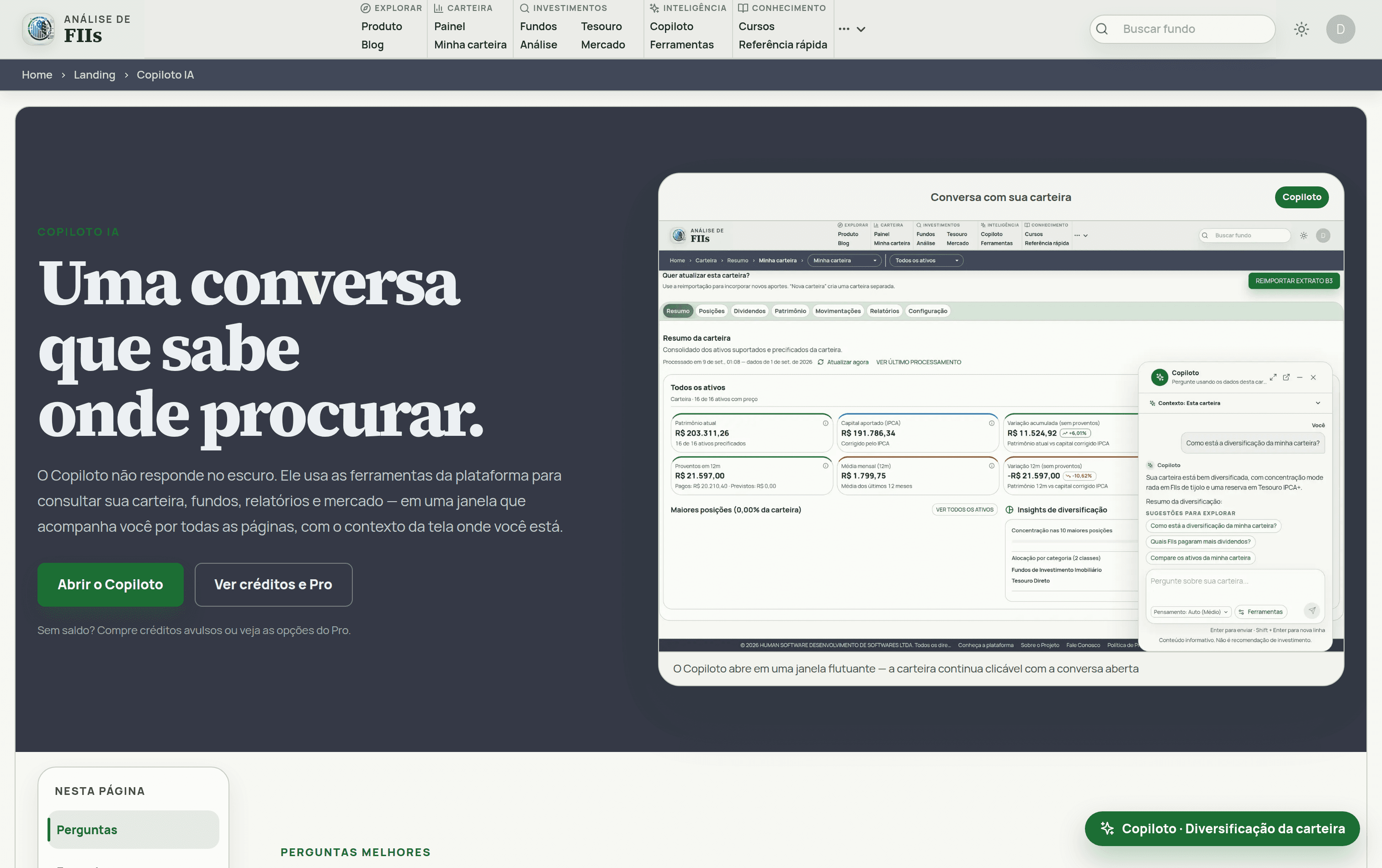
Task: Toggle the light/dark theme sun icon
Action: [x=1302, y=29]
